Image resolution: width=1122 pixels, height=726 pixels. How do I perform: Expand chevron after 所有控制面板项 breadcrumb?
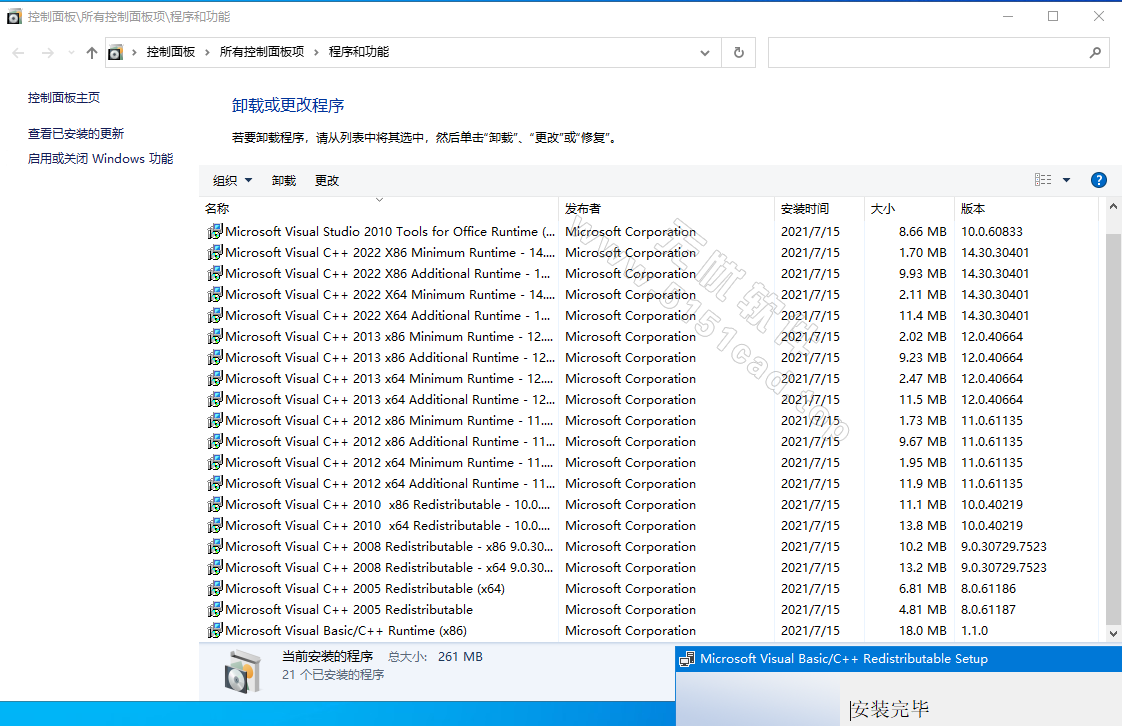tap(316, 52)
